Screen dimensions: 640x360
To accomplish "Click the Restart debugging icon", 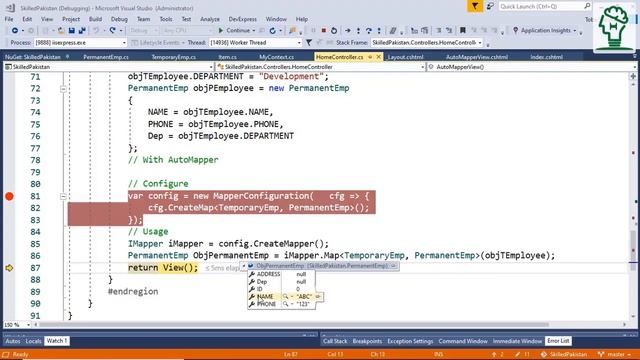I will click(x=334, y=31).
